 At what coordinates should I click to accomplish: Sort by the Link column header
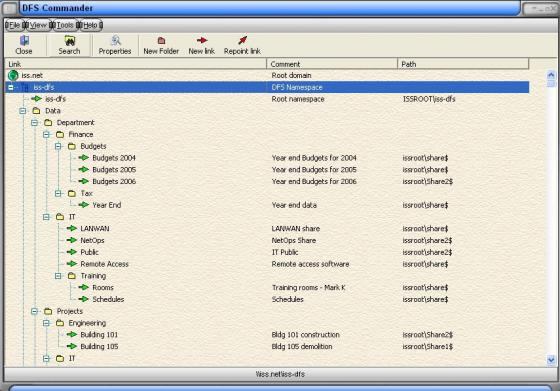click(135, 64)
